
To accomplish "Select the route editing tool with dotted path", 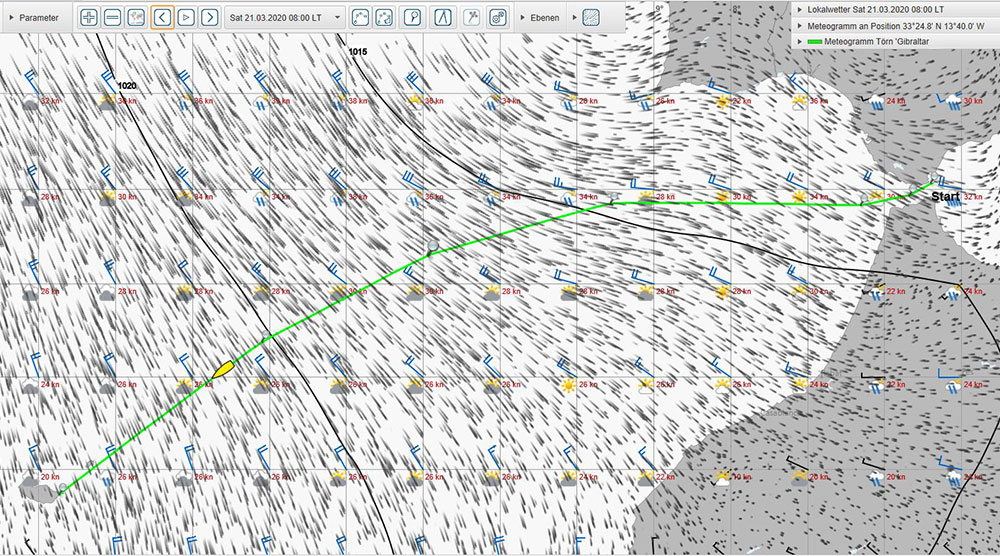I will click(386, 17).
